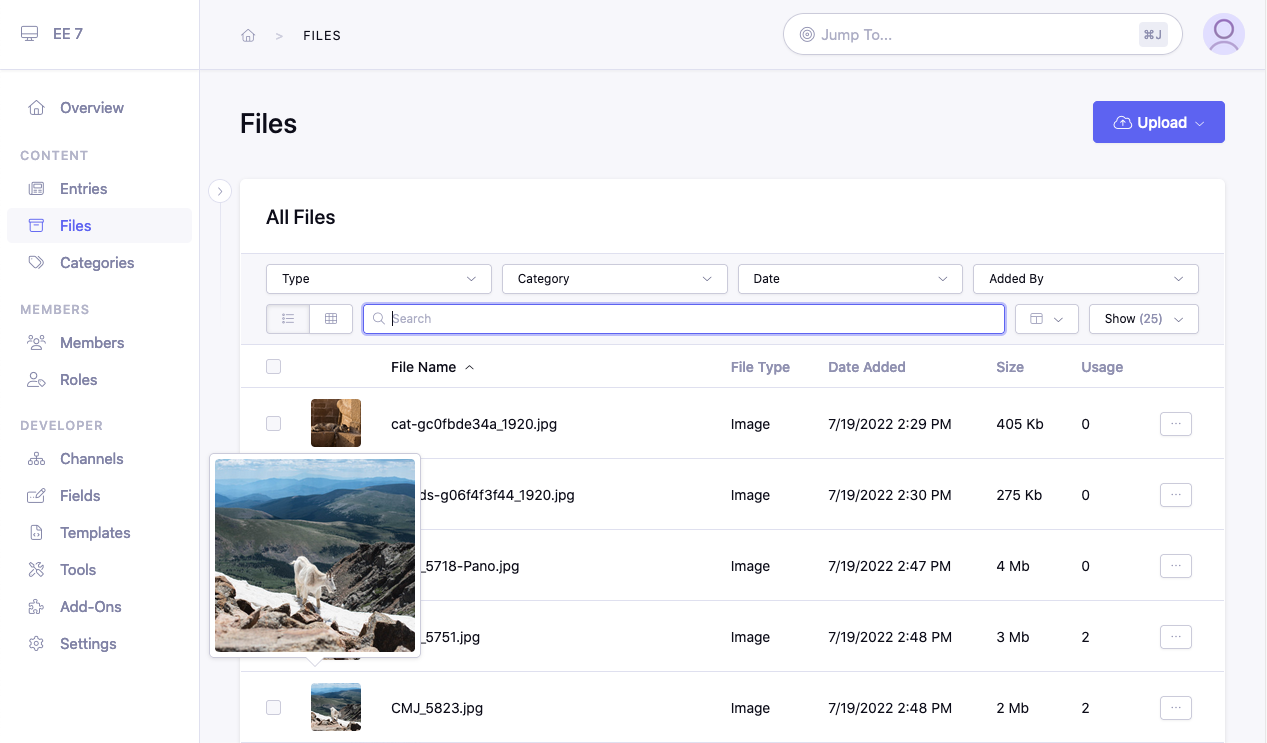Switch to list view icon

coord(288,319)
